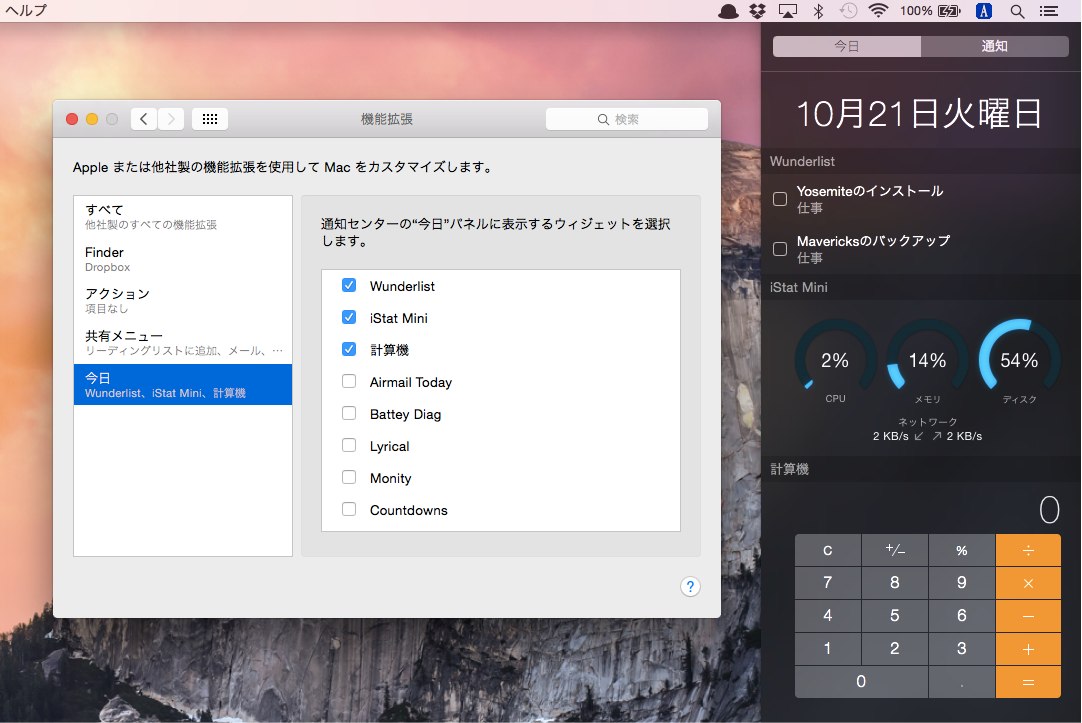The height and width of the screenshot is (723, 1082).
Task: Uncheck the Wunderlist widget checkbox
Action: 349,285
